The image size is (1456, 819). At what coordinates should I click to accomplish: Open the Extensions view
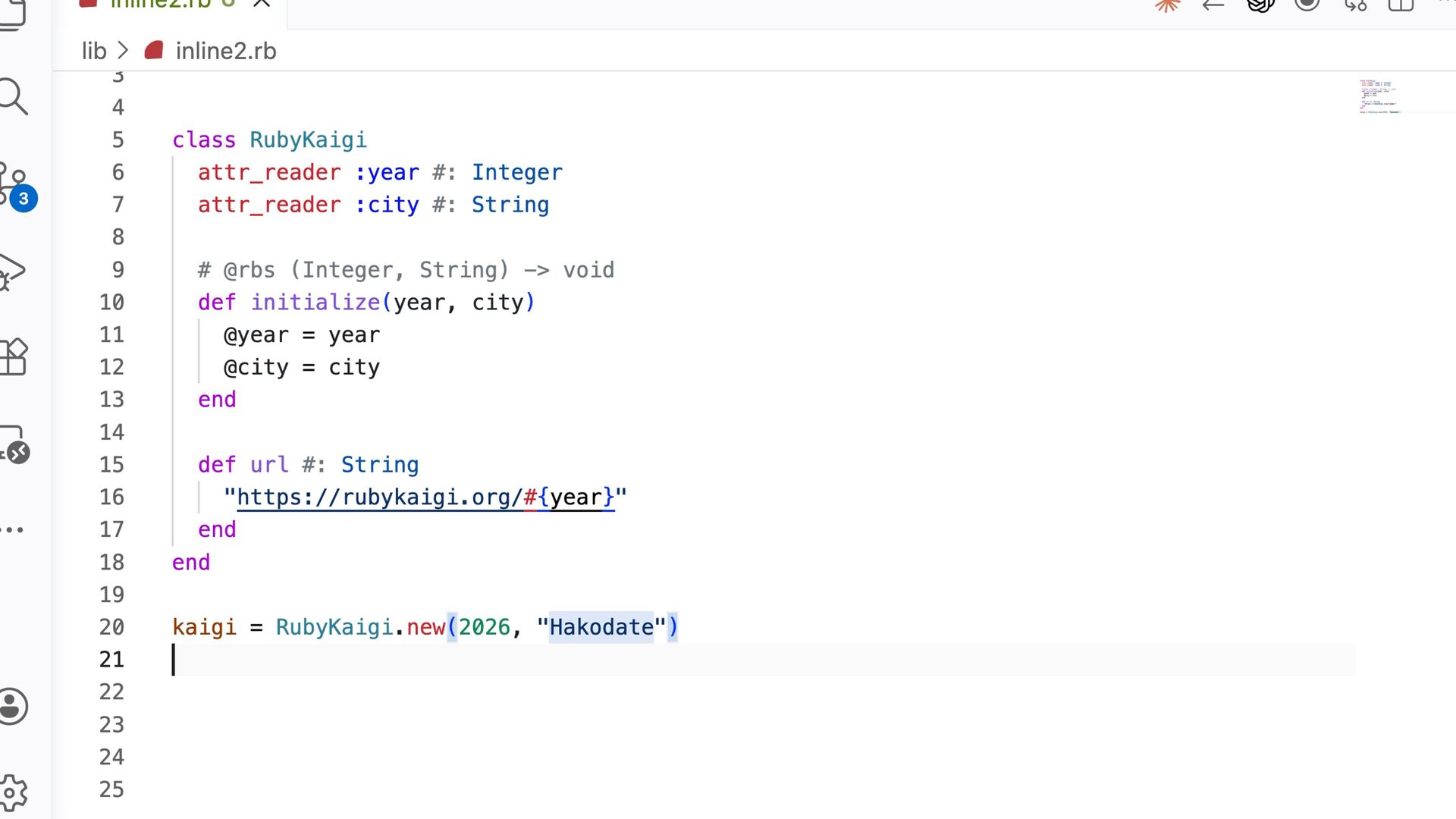(x=14, y=356)
